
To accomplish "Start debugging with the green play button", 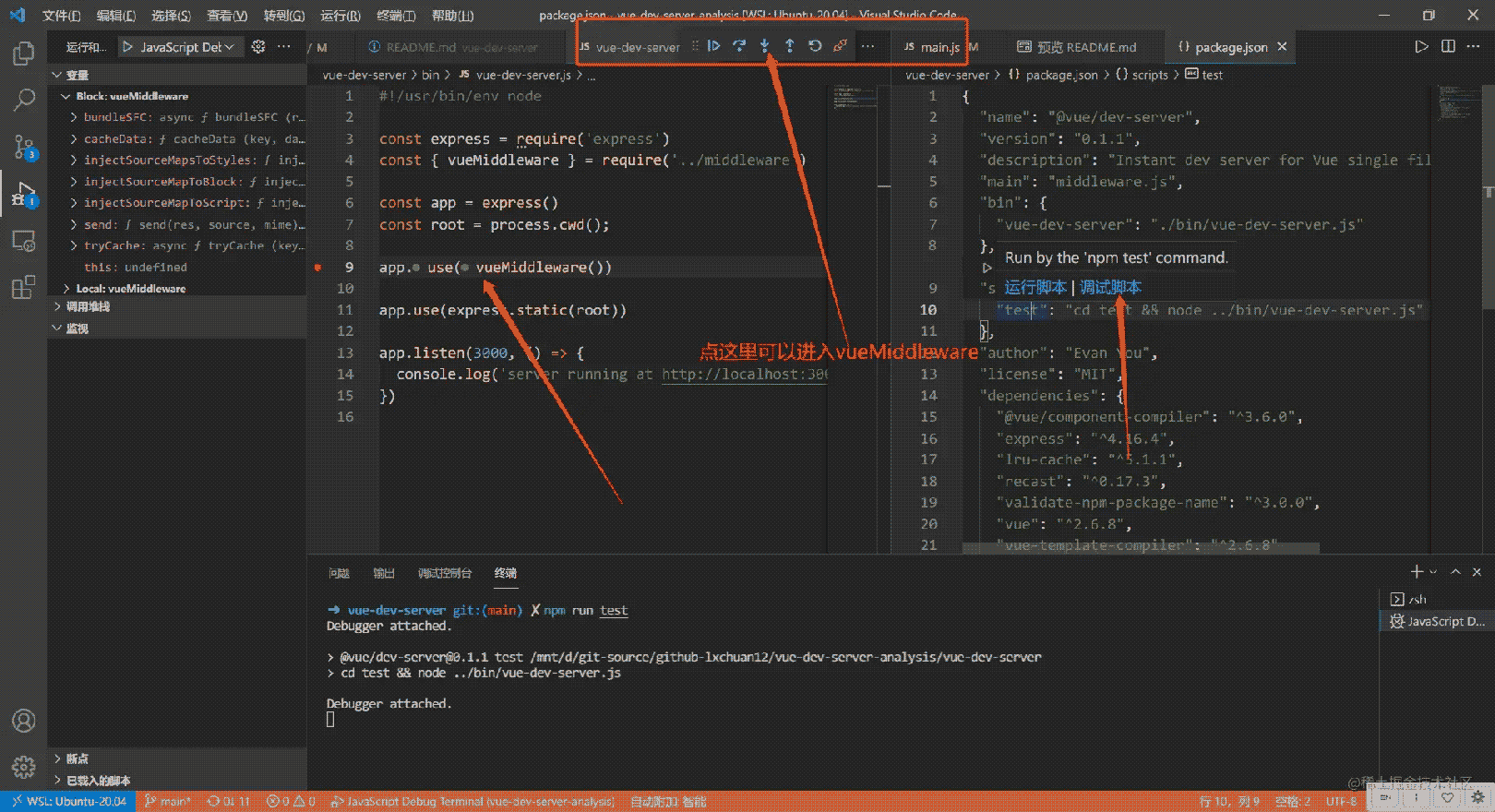I will pos(127,47).
